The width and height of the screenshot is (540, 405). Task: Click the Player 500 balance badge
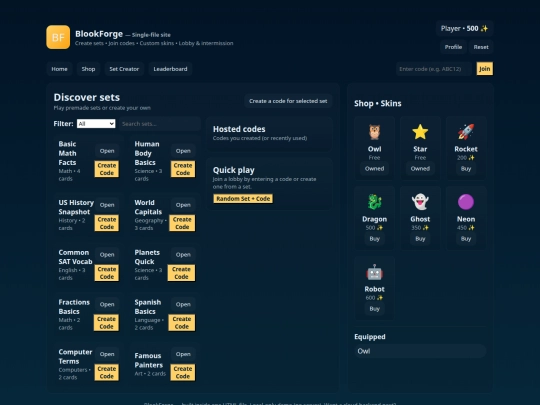(x=464, y=29)
